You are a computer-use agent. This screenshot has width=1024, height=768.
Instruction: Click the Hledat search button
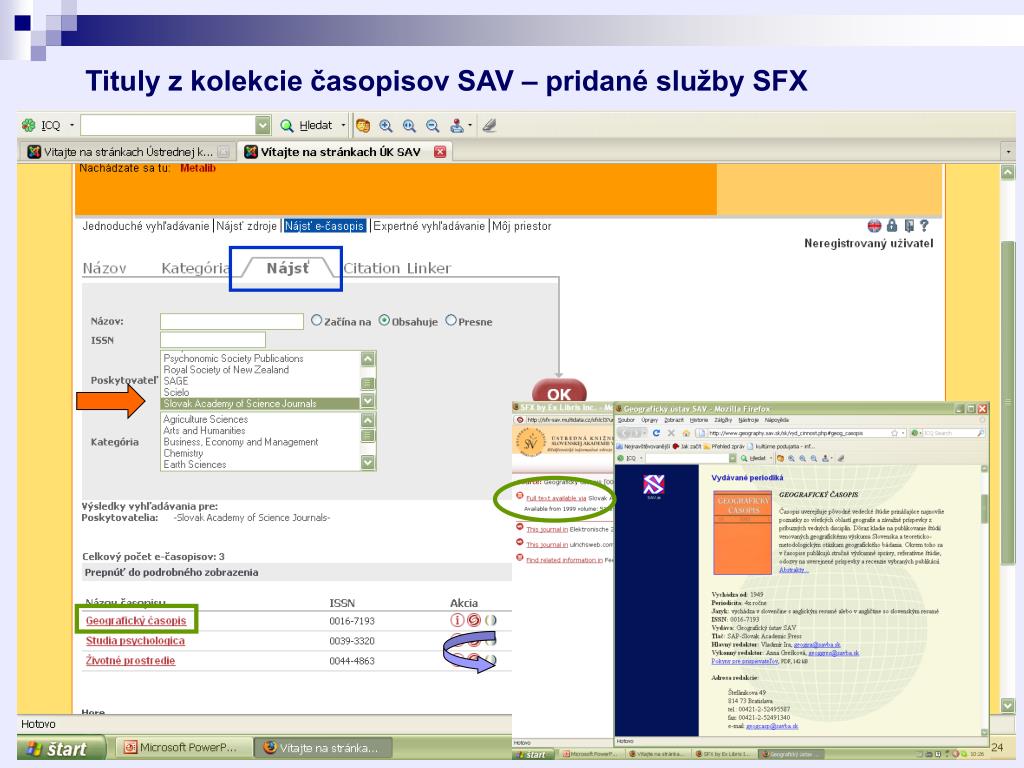(306, 125)
